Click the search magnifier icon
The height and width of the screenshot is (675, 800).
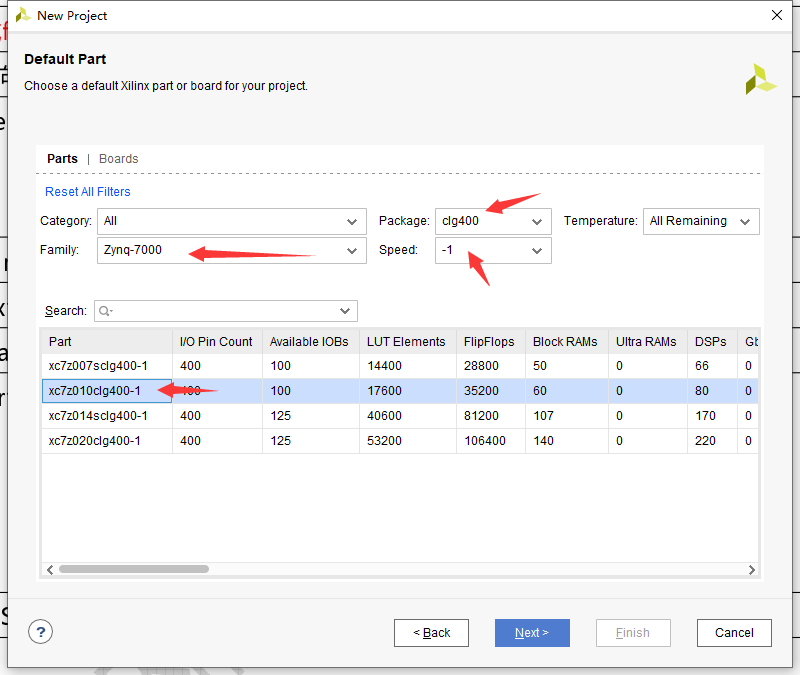click(x=105, y=311)
